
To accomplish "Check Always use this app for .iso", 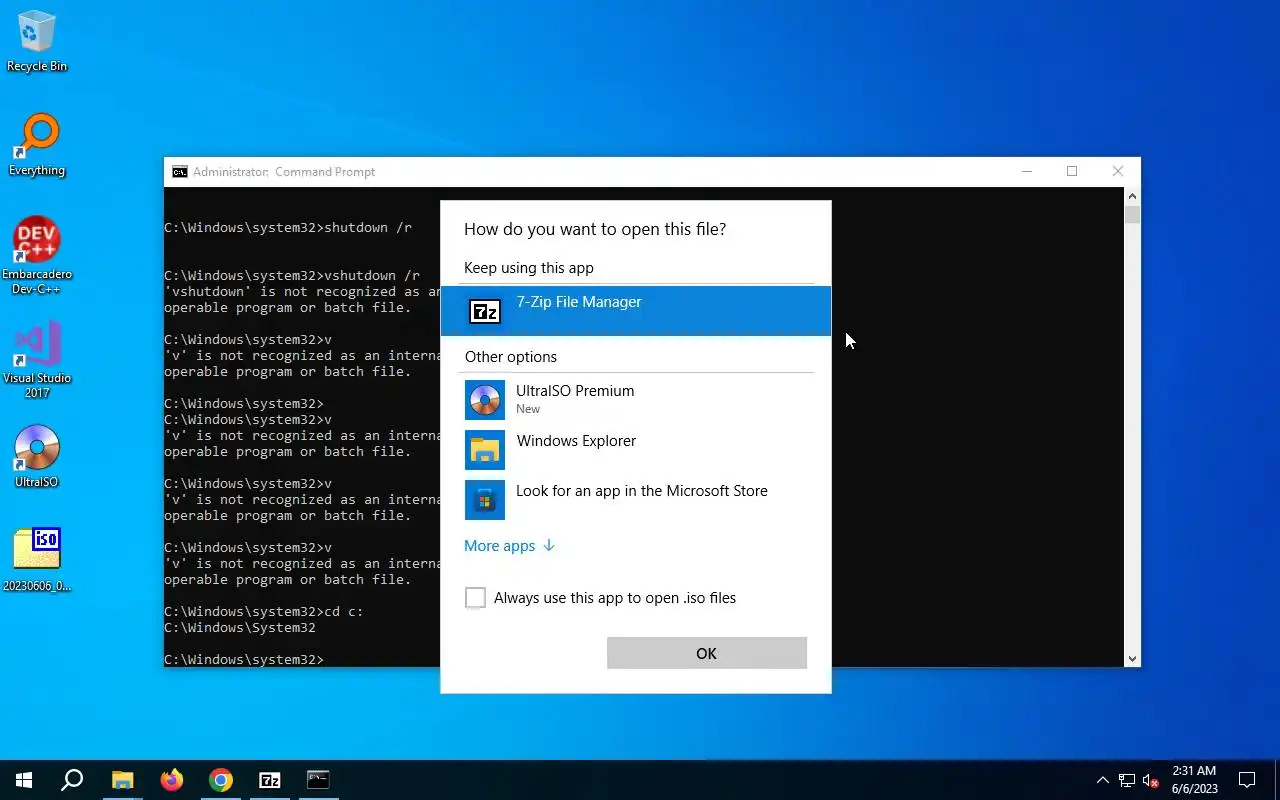I will tap(475, 598).
